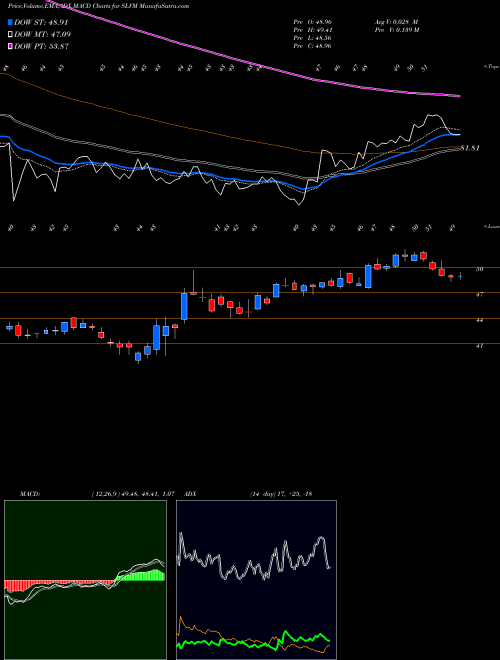Click the green MACD histogram bars
This screenshot has height=660, width=500.
[x=141, y=575]
